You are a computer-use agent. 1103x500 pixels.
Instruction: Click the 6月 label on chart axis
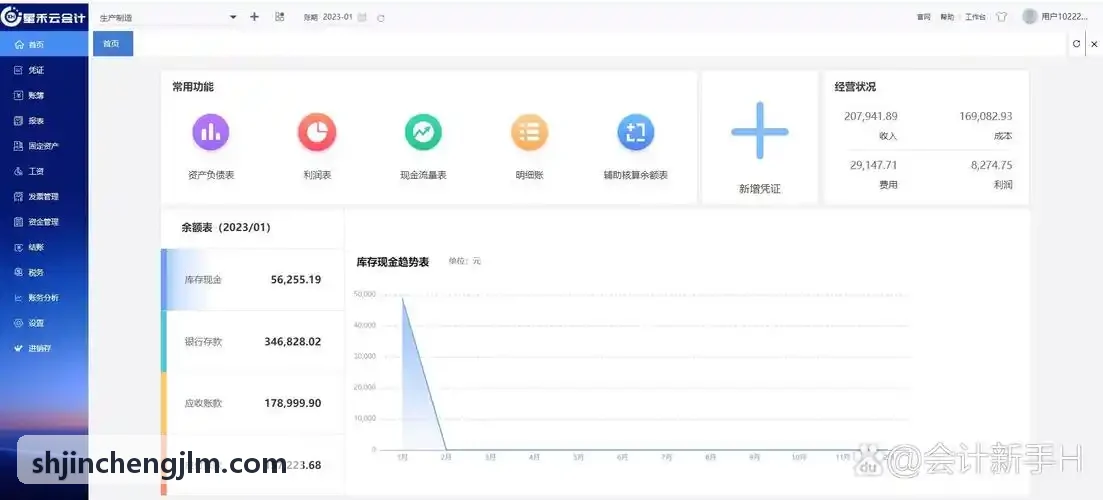622,457
